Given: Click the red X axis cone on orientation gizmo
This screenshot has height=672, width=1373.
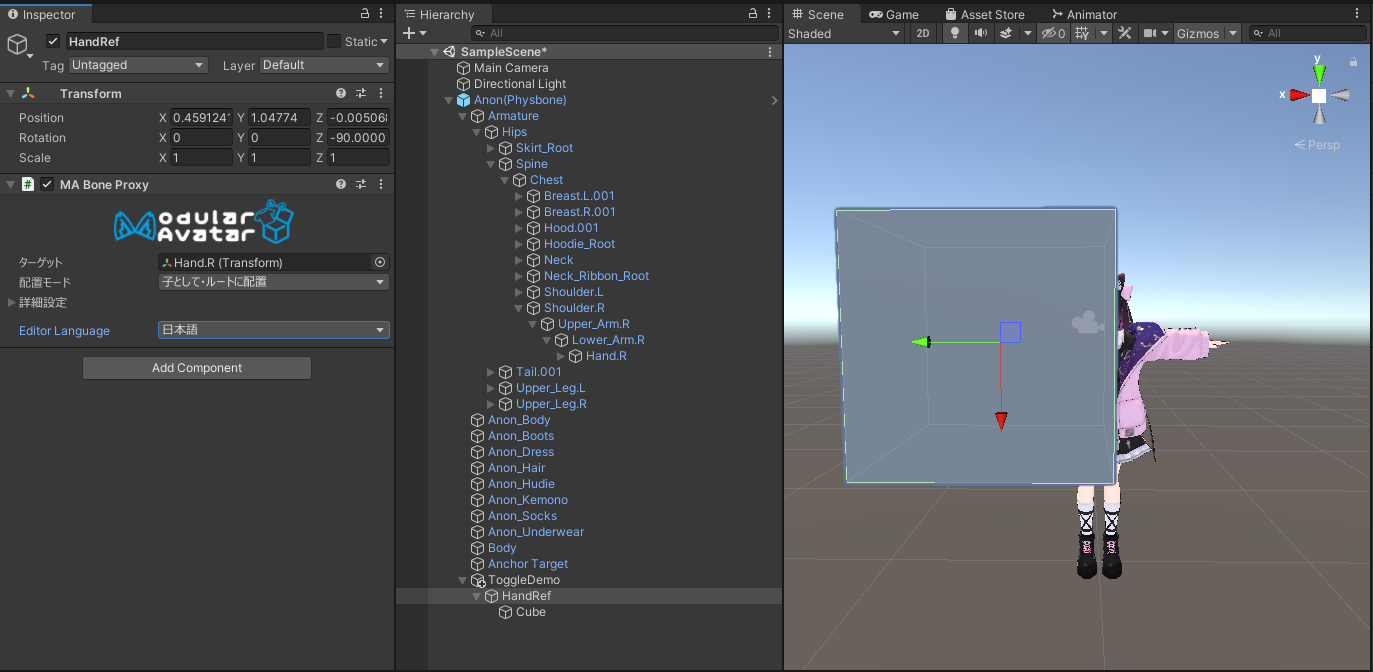Looking at the screenshot, I should click(x=1298, y=95).
